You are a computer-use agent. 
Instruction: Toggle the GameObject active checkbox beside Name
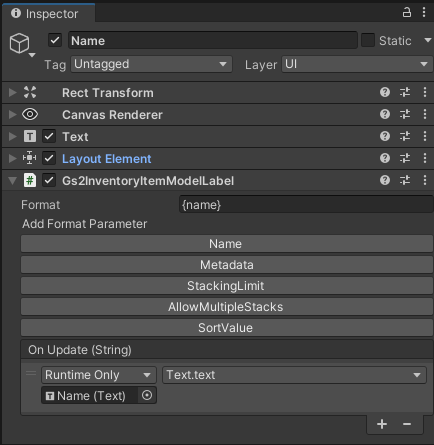(55, 41)
